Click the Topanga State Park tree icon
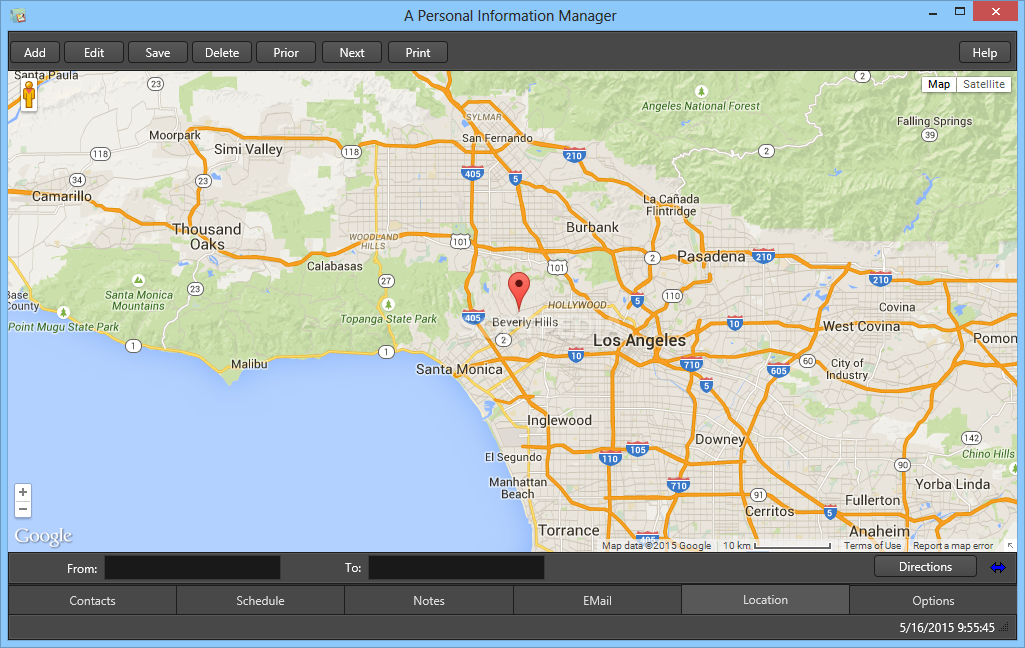1025x648 pixels. [x=388, y=305]
